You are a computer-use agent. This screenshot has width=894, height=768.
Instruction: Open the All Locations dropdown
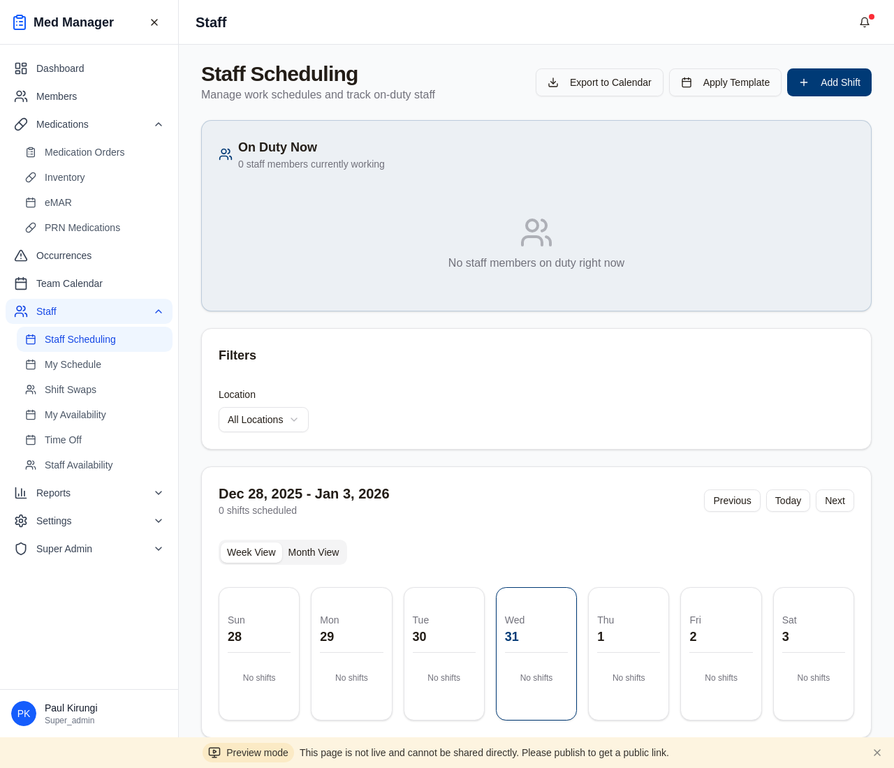pyautogui.click(x=263, y=420)
